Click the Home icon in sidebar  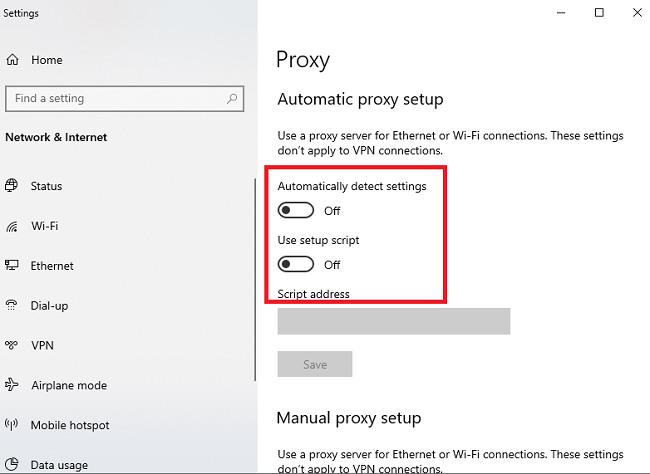tap(13, 60)
